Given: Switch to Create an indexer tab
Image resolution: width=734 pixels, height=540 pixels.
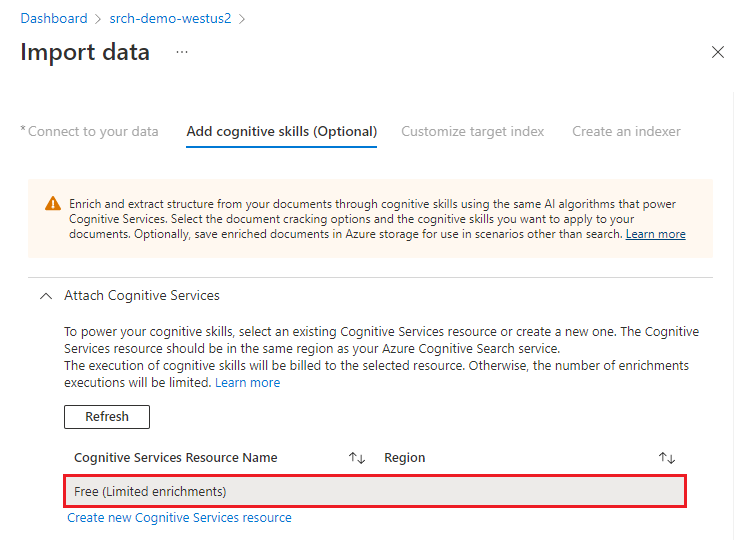Looking at the screenshot, I should coord(626,131).
